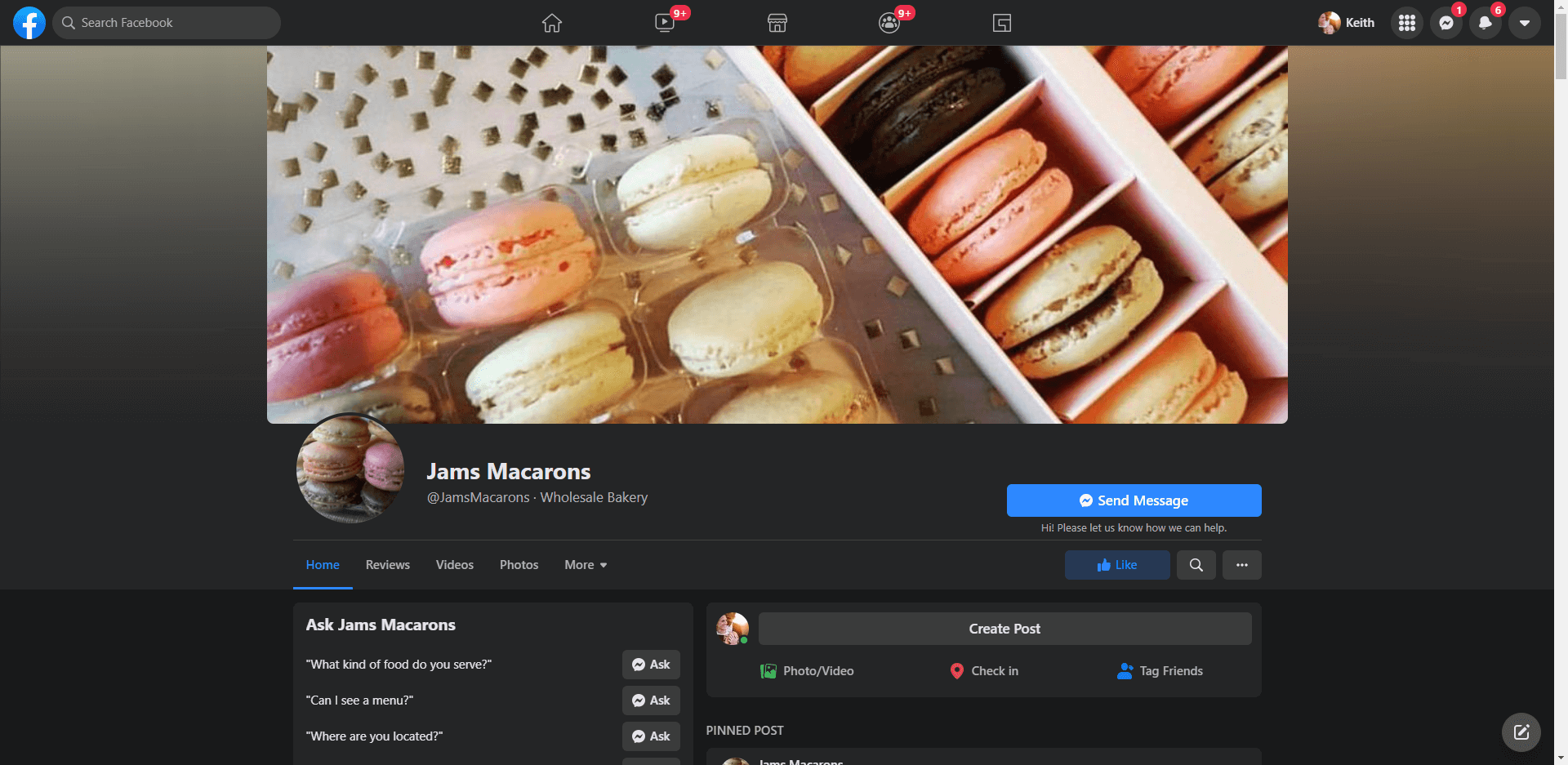Open the Gaming icon in top navigation
This screenshot has width=1568, height=765.
[1002, 23]
